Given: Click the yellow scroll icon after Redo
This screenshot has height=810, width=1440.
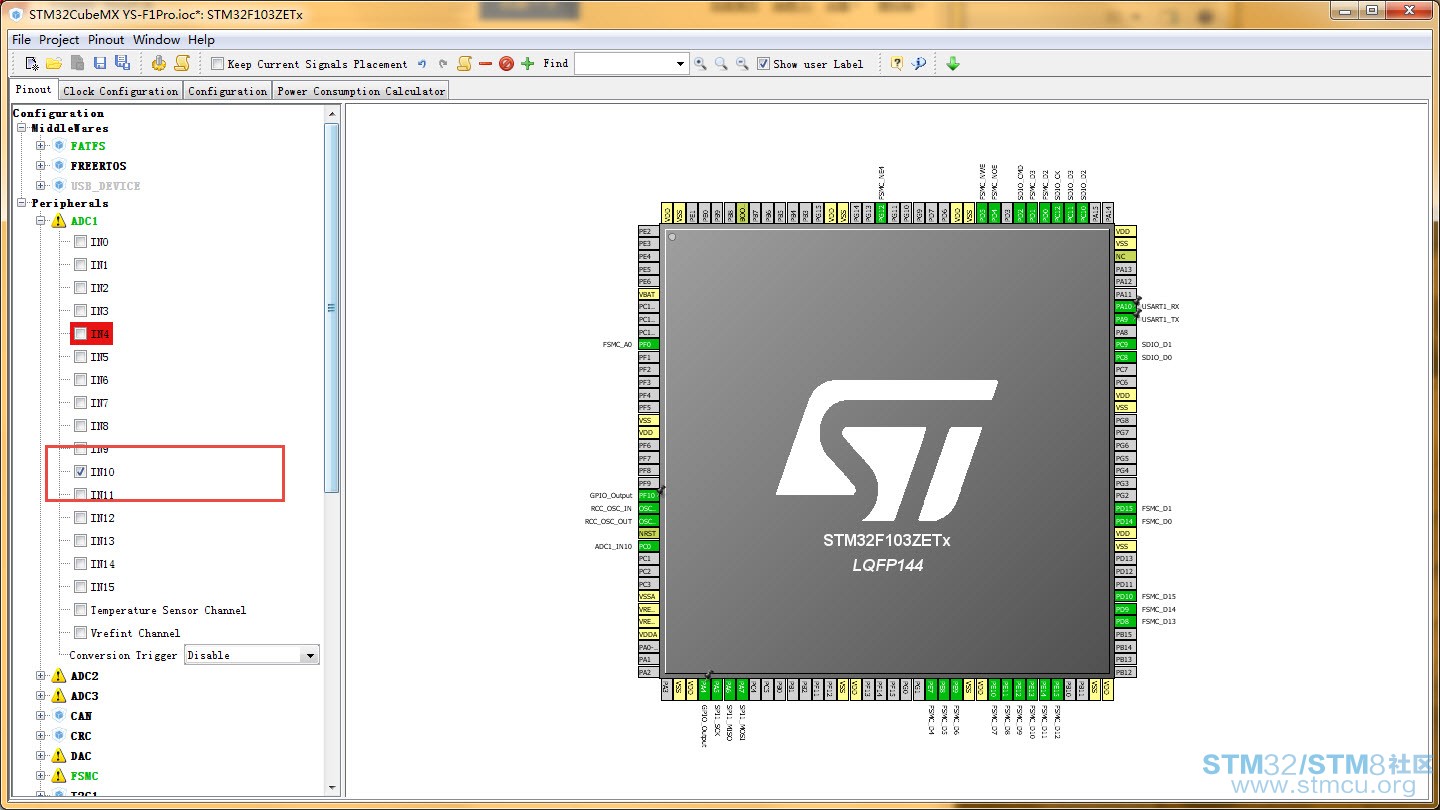Looking at the screenshot, I should tap(464, 63).
